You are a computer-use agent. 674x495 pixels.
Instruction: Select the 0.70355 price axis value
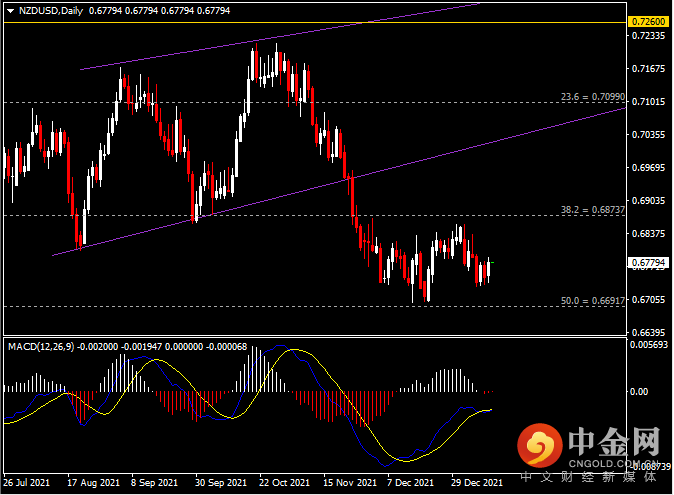[649, 135]
